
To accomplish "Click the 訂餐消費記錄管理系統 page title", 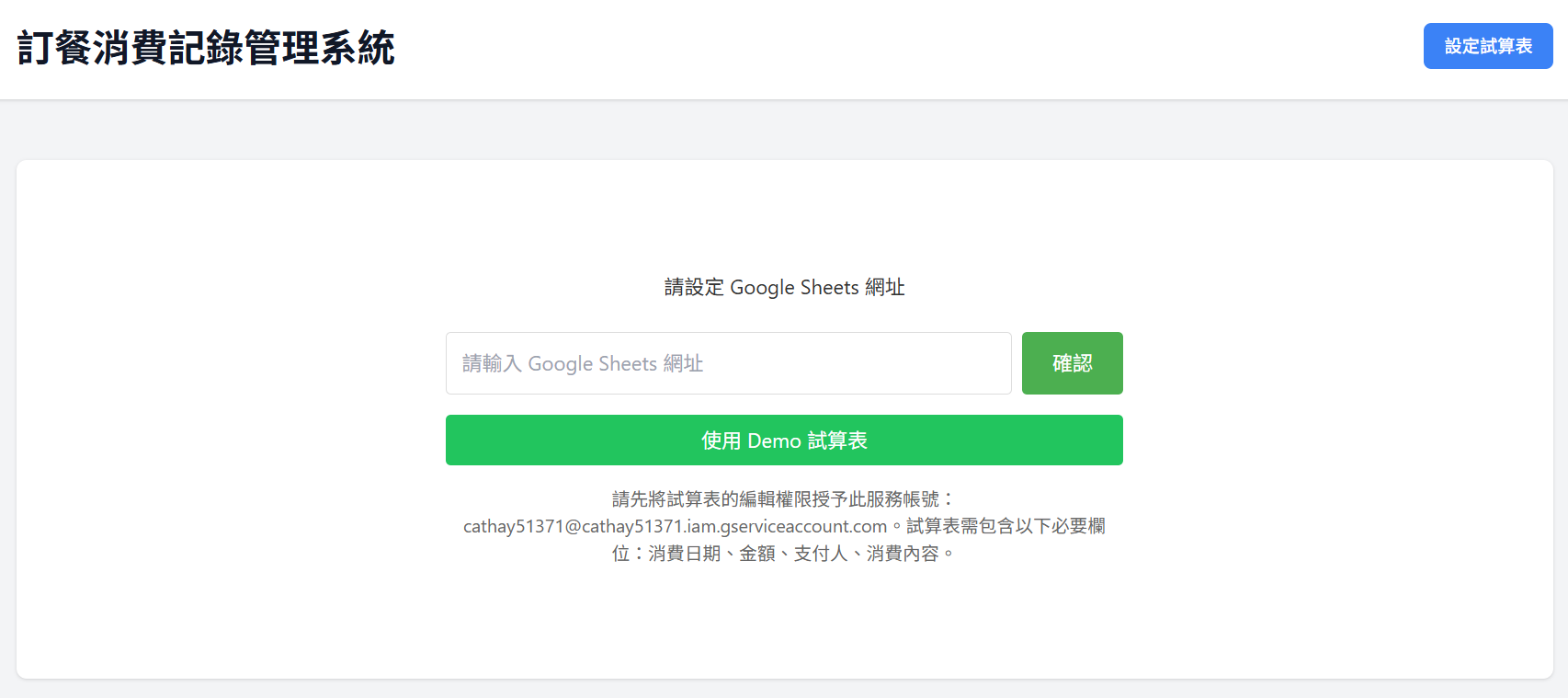I will click(206, 48).
